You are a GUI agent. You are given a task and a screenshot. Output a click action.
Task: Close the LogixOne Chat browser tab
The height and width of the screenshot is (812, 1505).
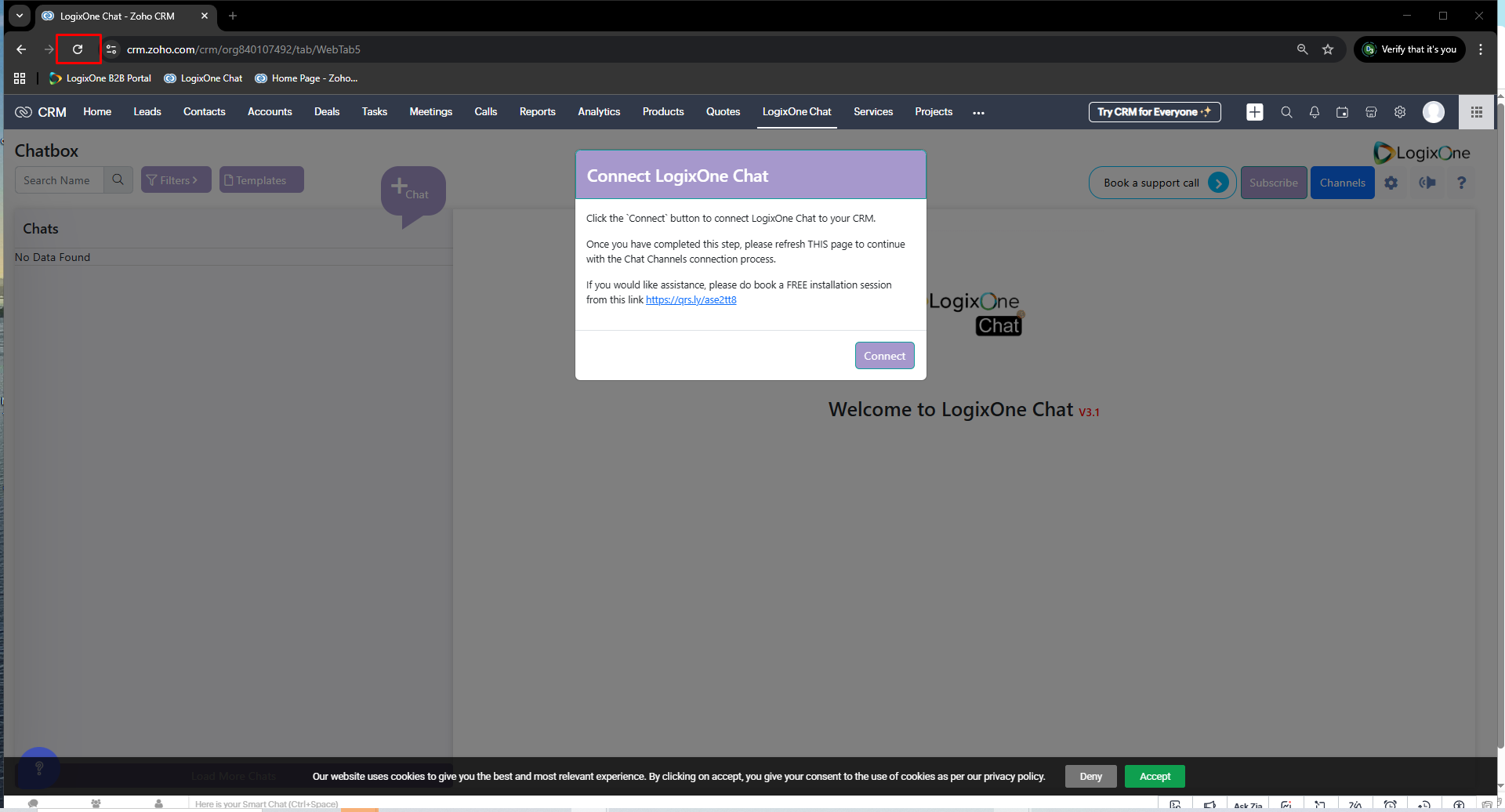pyautogui.click(x=205, y=16)
